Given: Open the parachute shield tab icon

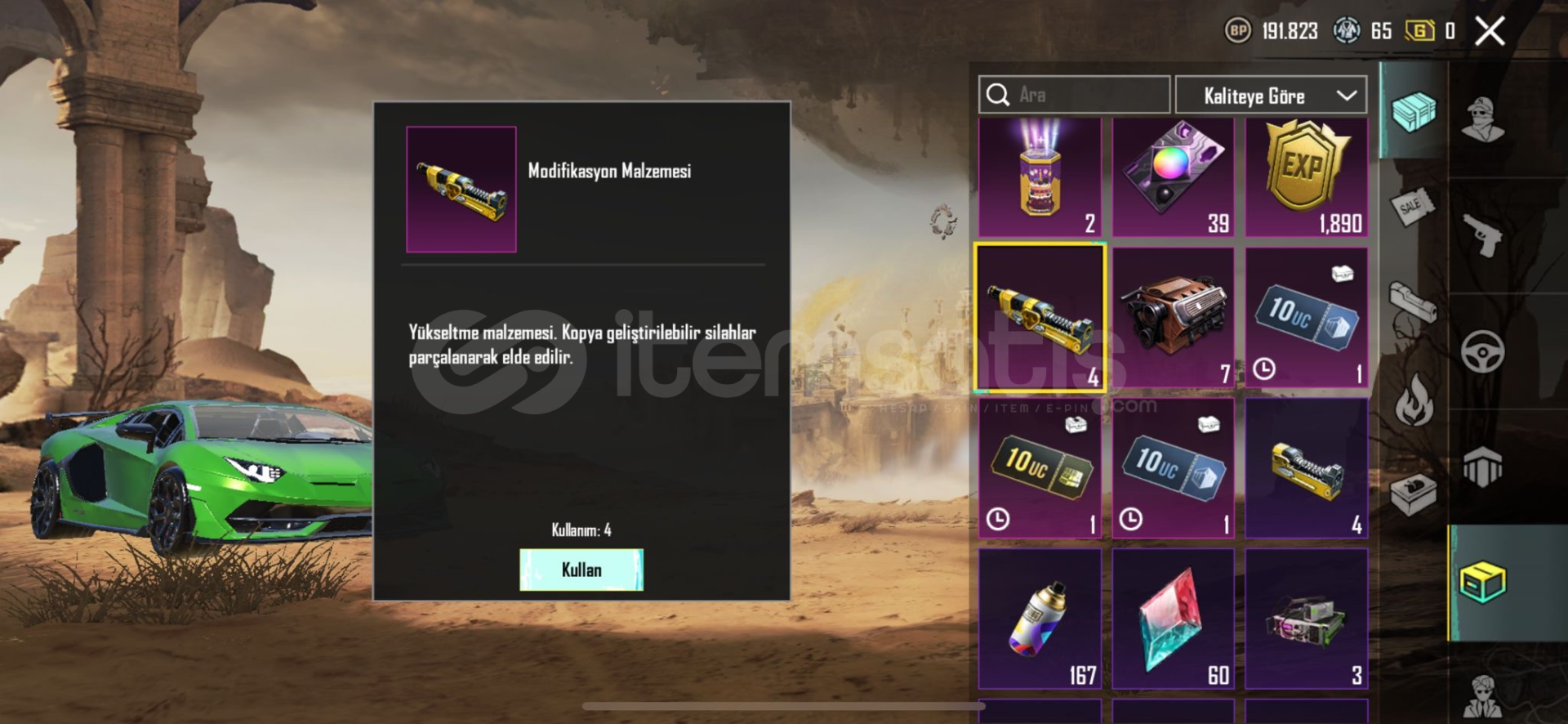Looking at the screenshot, I should click(x=1483, y=467).
